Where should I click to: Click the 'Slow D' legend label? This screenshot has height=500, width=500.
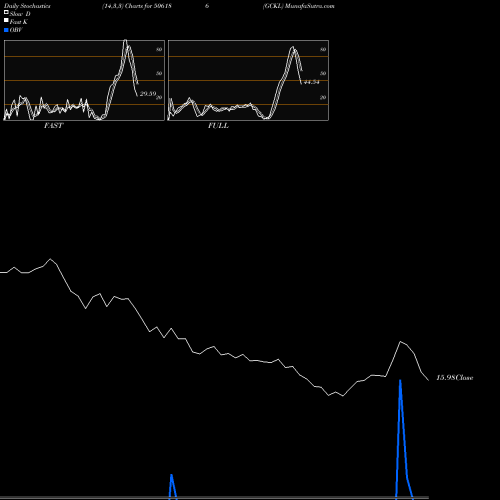20,14
